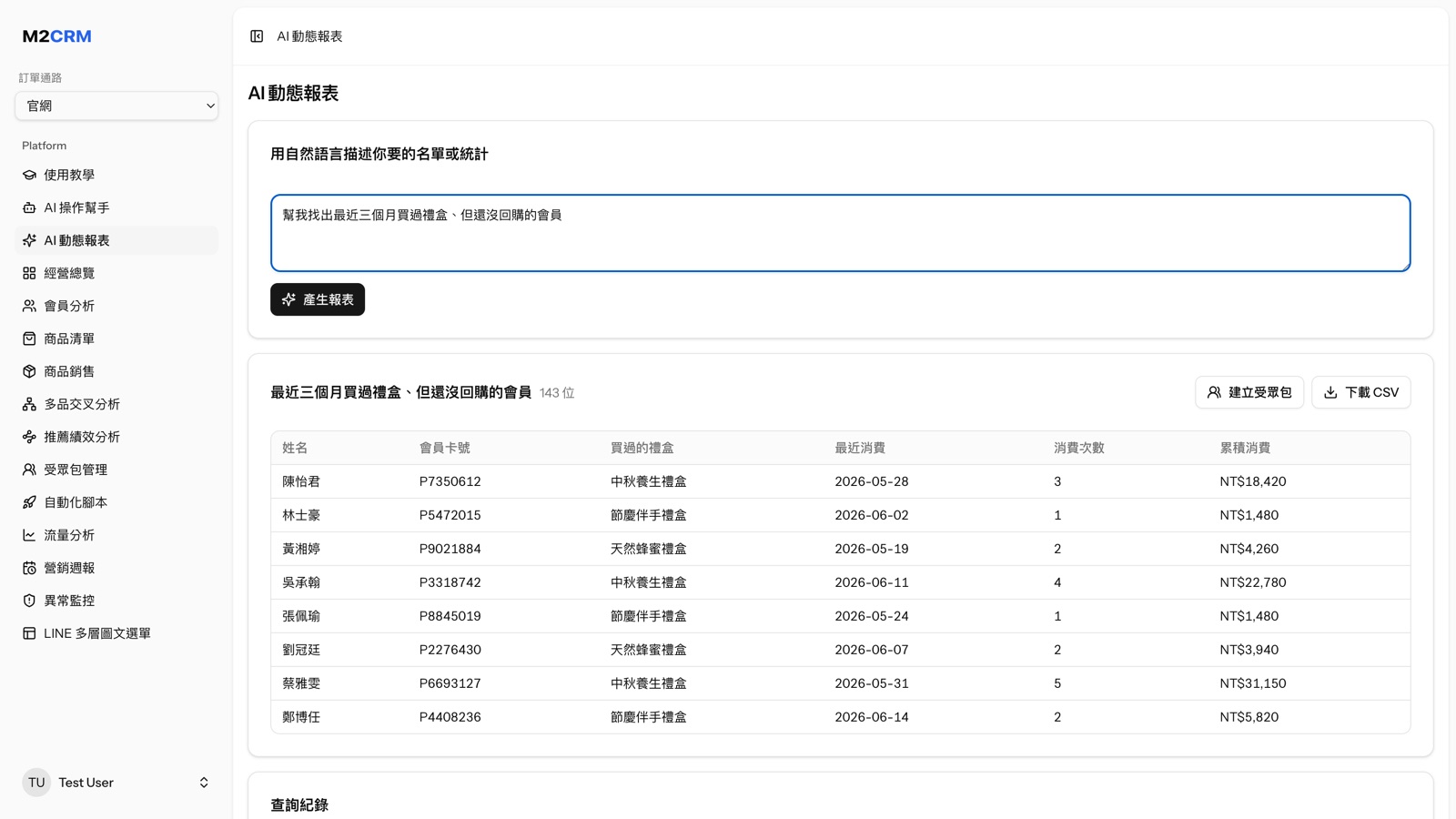Click the 受眾包管理 user icon
This screenshot has width=1456, height=819.
click(29, 470)
